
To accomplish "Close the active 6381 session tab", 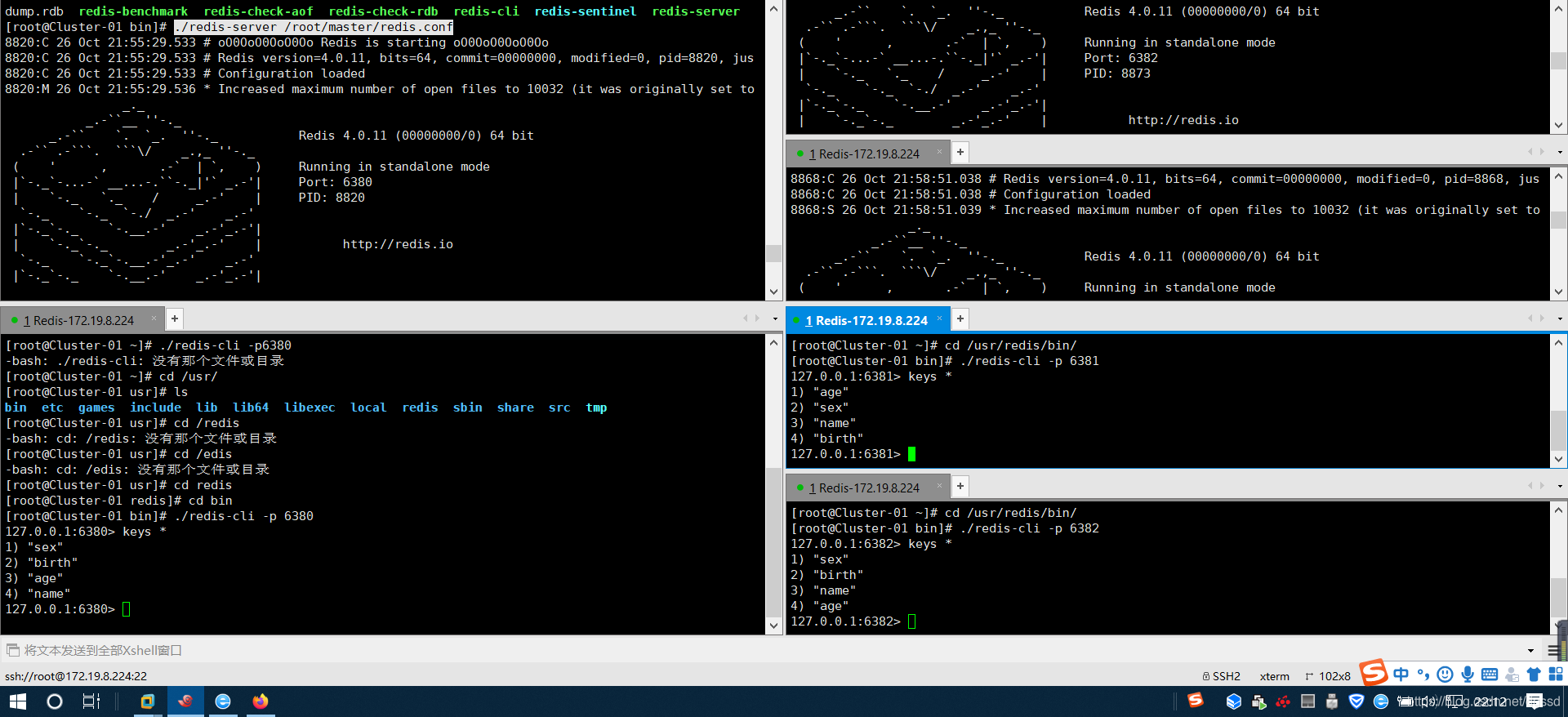I will click(939, 318).
